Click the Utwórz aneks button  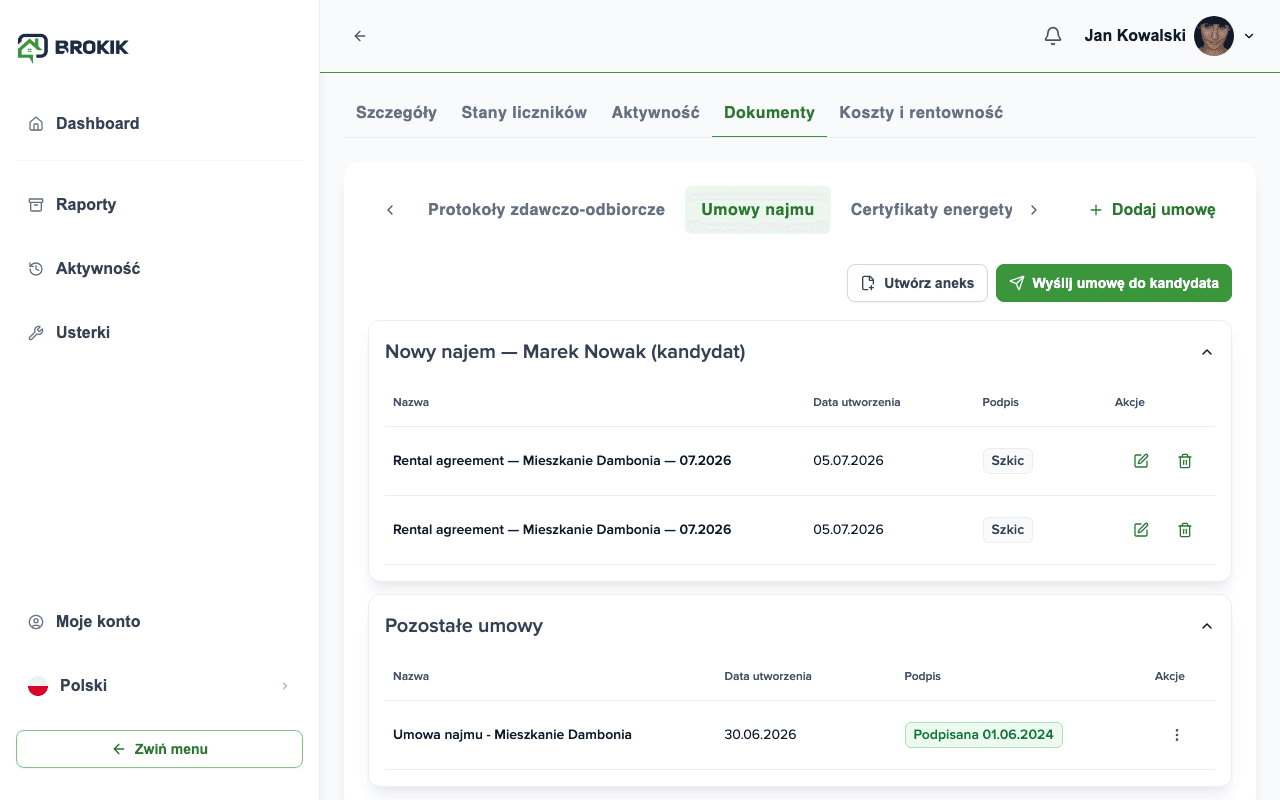(917, 283)
